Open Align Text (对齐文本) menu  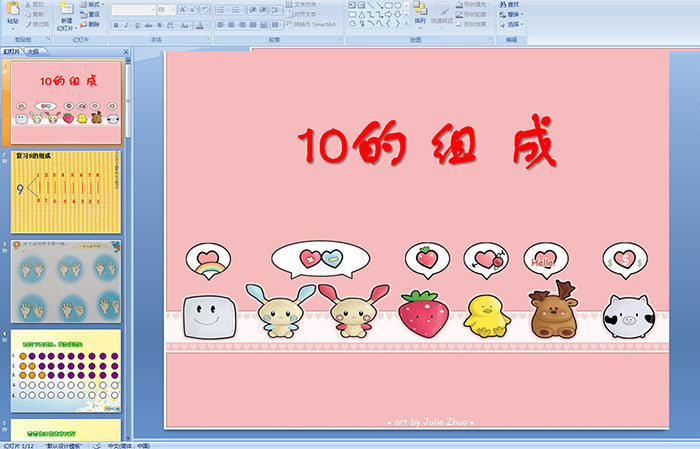coord(303,14)
